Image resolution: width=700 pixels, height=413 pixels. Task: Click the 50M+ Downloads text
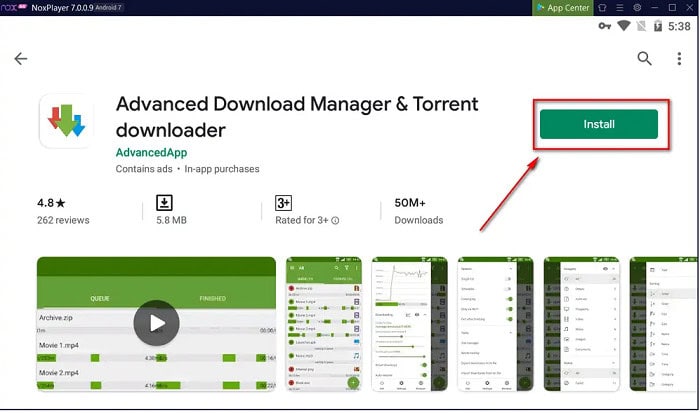click(418, 211)
